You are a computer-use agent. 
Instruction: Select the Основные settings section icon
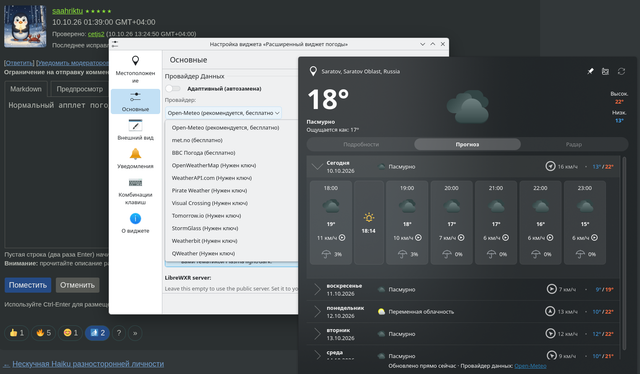click(135, 97)
